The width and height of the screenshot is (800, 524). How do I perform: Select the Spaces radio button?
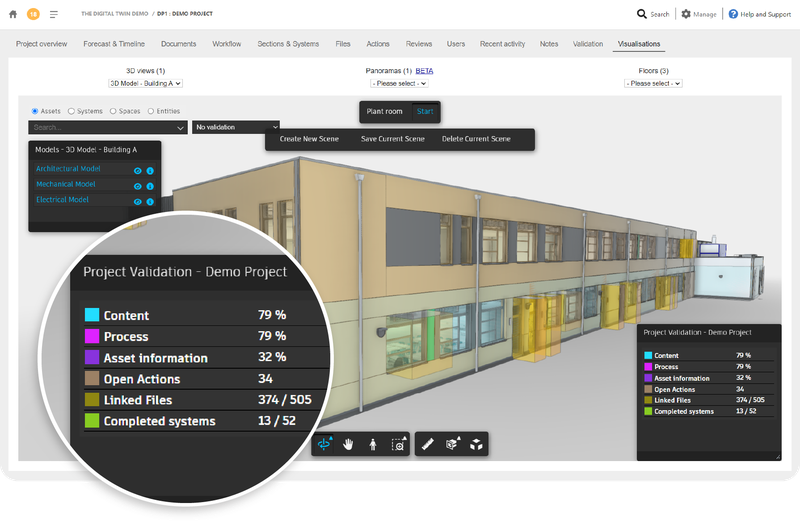pyautogui.click(x=113, y=111)
